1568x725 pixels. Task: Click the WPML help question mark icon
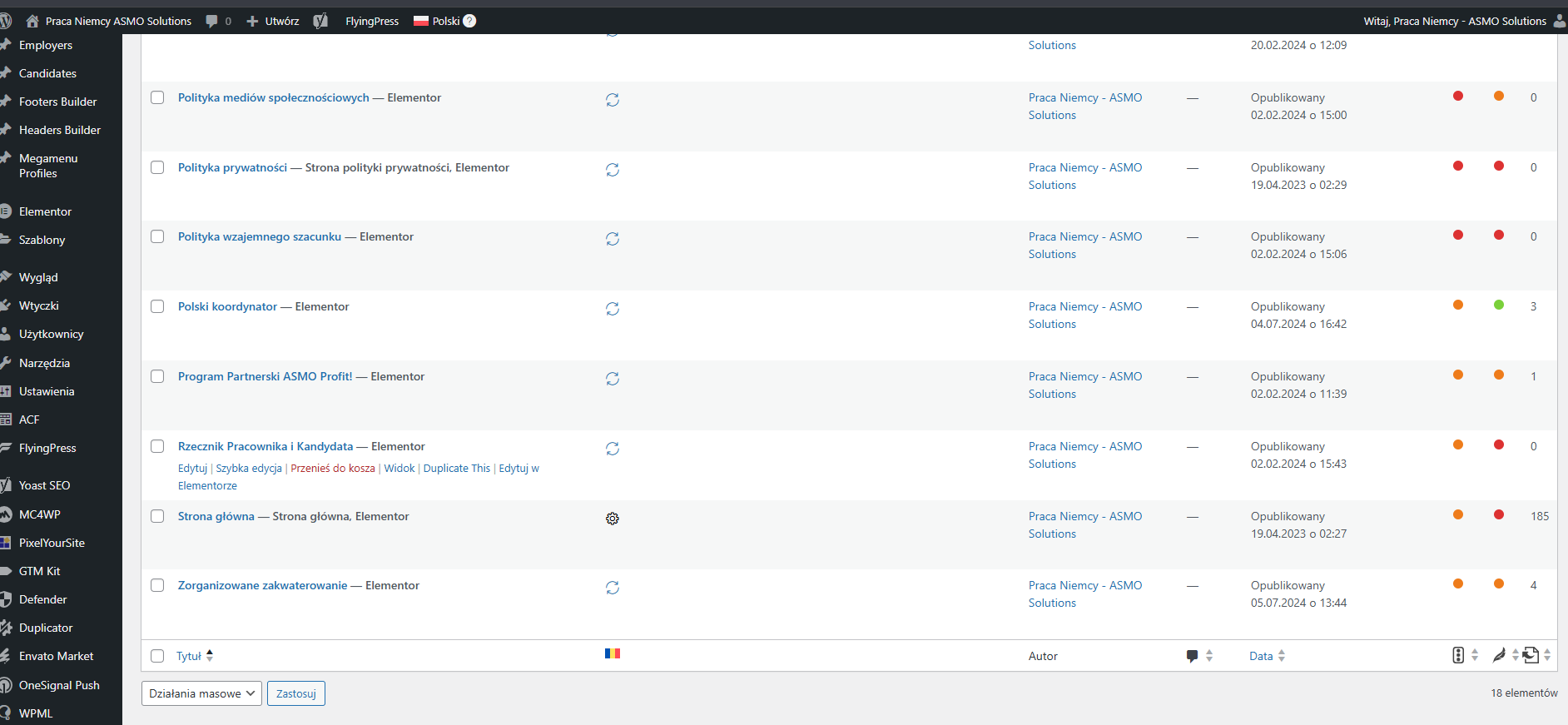coord(469,21)
